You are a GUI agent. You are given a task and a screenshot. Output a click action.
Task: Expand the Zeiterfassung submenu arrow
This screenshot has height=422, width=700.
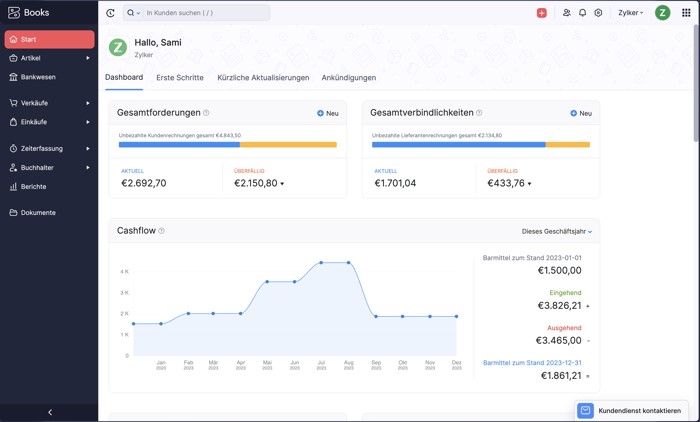pos(88,148)
